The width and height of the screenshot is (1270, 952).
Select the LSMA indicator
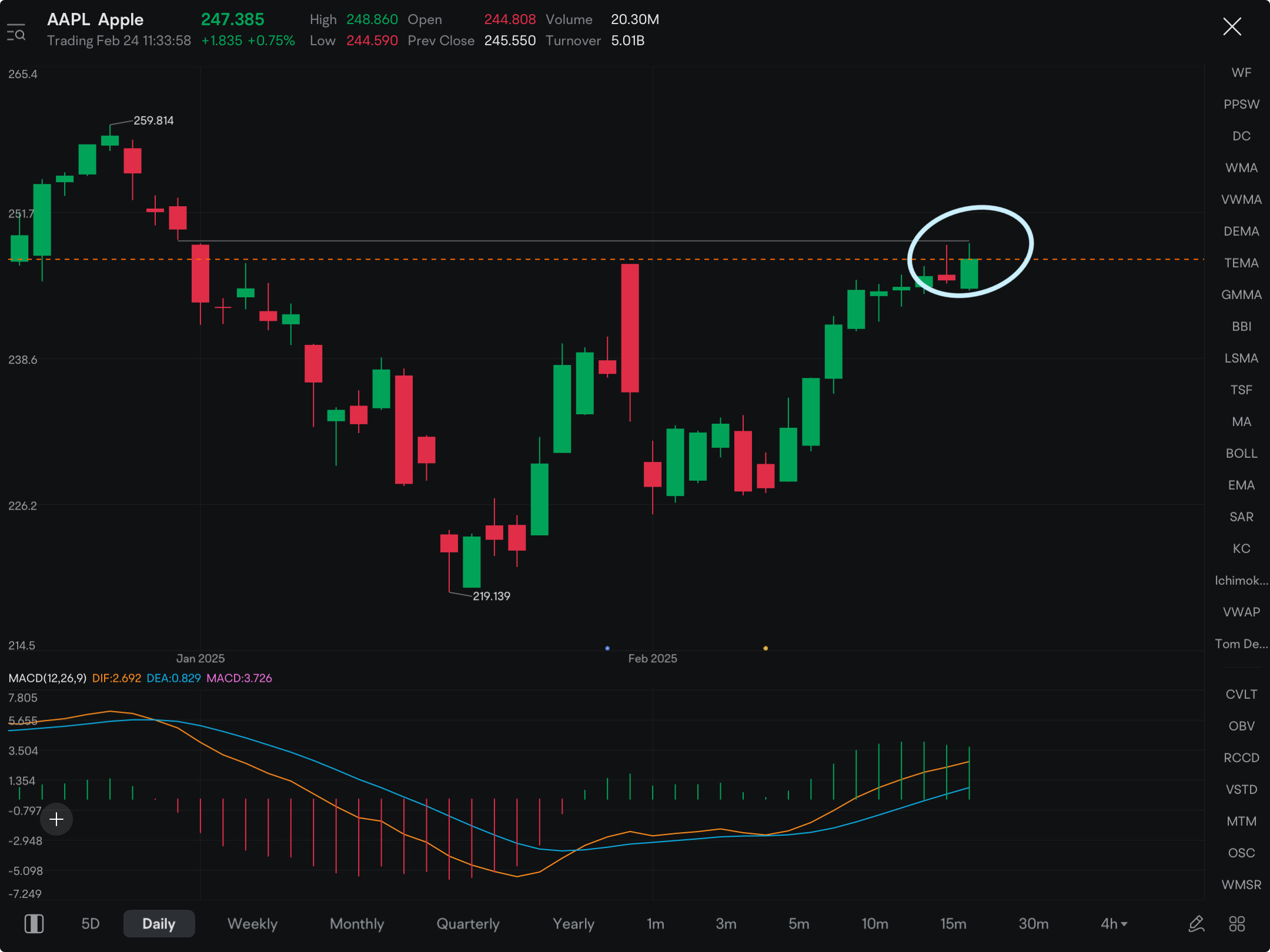click(1241, 358)
